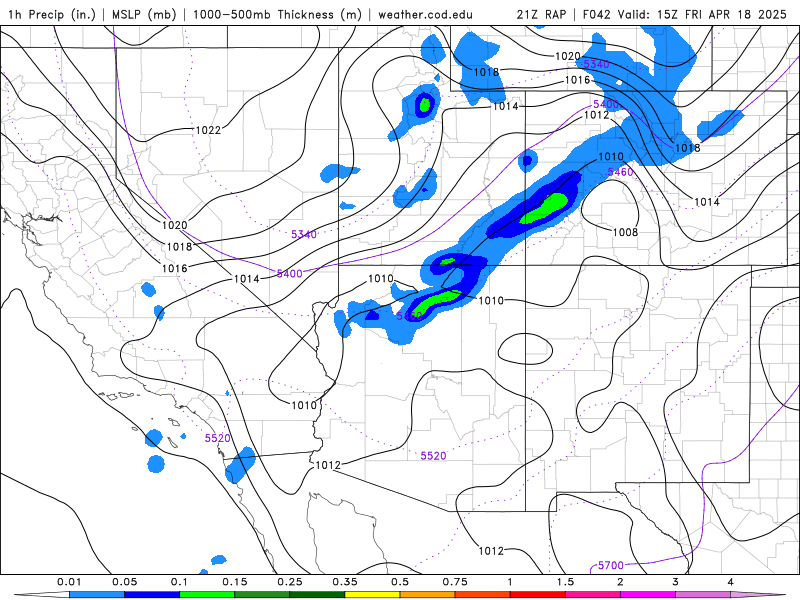The image size is (800, 600).
Task: Click the '1.5' legend value
Action: pyautogui.click(x=565, y=582)
